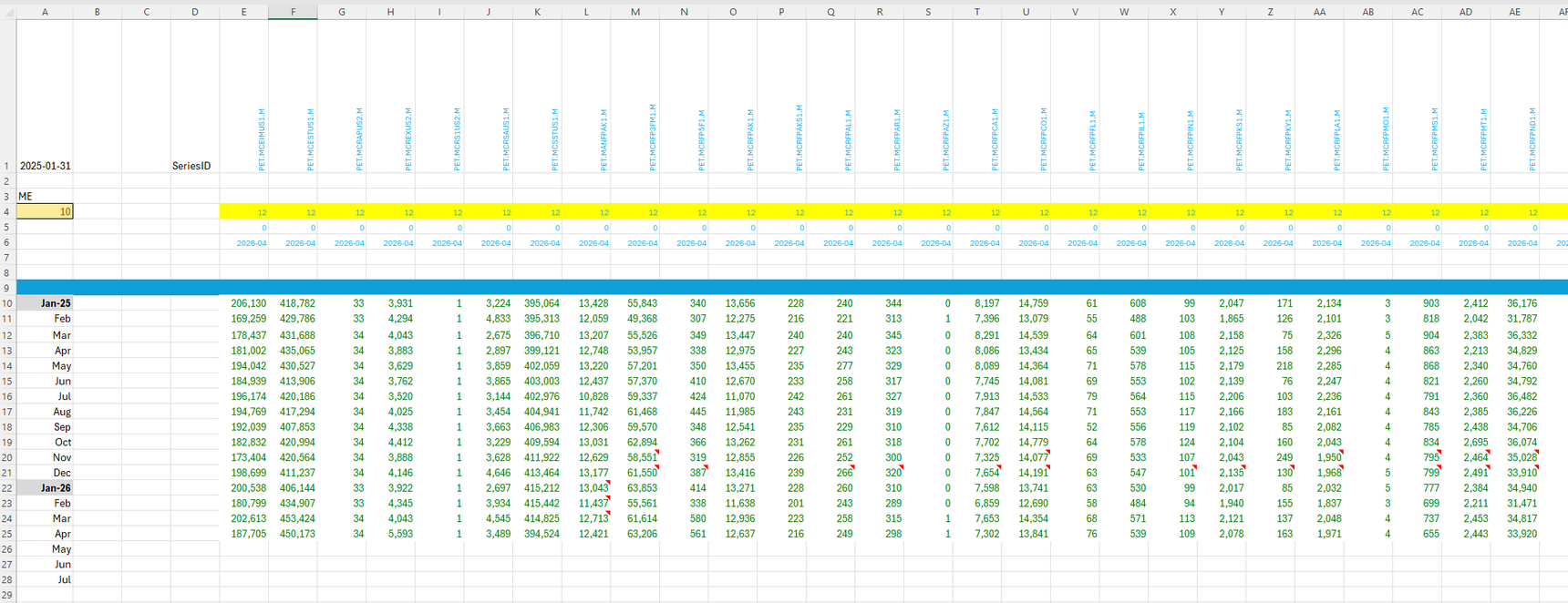Click commented cell with value 61,550

point(634,473)
